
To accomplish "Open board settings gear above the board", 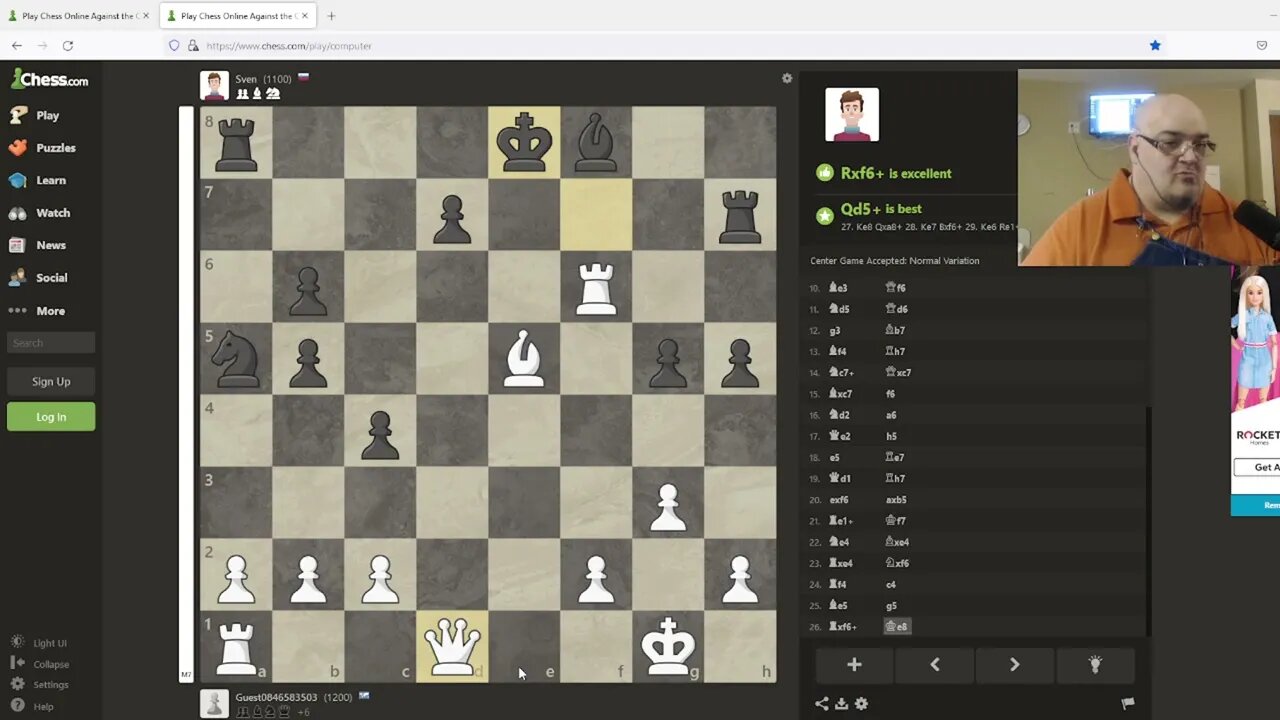I will tap(787, 78).
